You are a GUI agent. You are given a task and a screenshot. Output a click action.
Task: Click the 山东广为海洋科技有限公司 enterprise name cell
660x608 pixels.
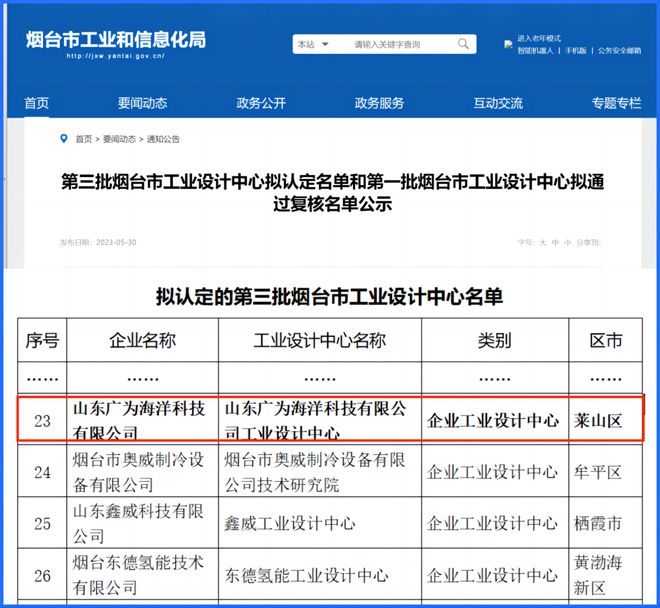pyautogui.click(x=143, y=421)
